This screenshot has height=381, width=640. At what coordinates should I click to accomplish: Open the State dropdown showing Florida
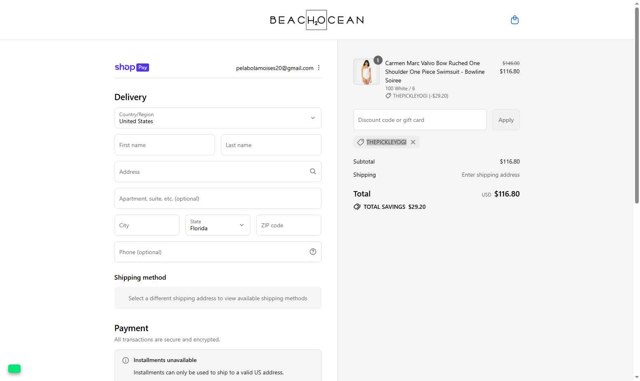point(218,225)
